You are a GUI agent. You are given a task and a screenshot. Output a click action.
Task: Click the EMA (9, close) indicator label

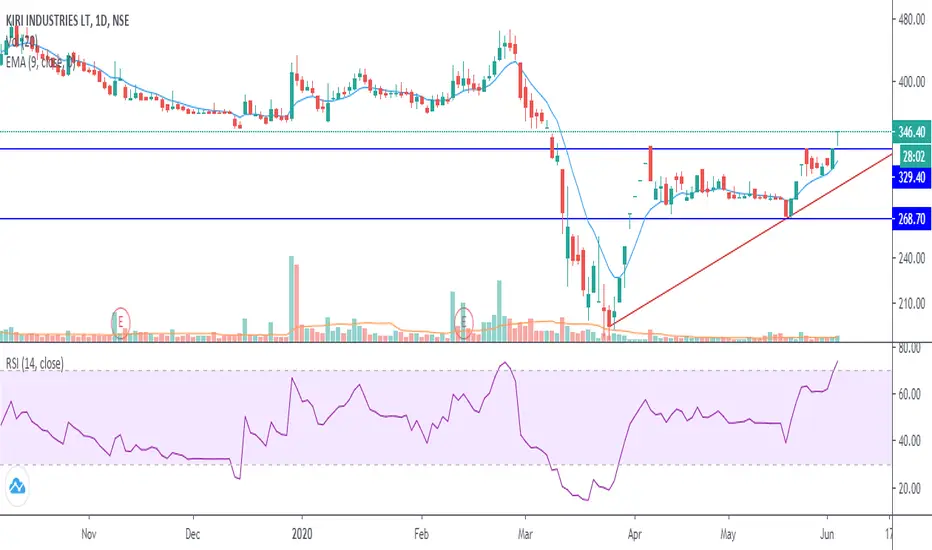click(x=39, y=62)
